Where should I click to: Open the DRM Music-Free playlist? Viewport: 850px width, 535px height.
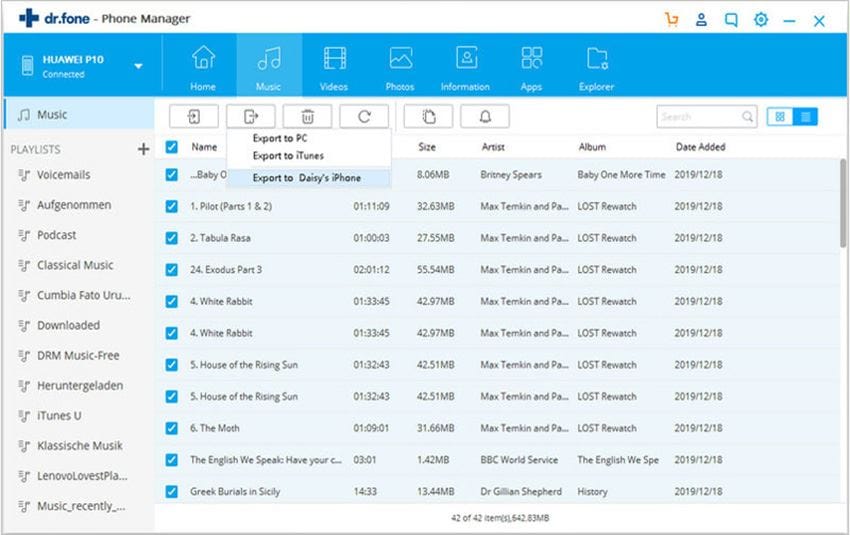tap(78, 356)
